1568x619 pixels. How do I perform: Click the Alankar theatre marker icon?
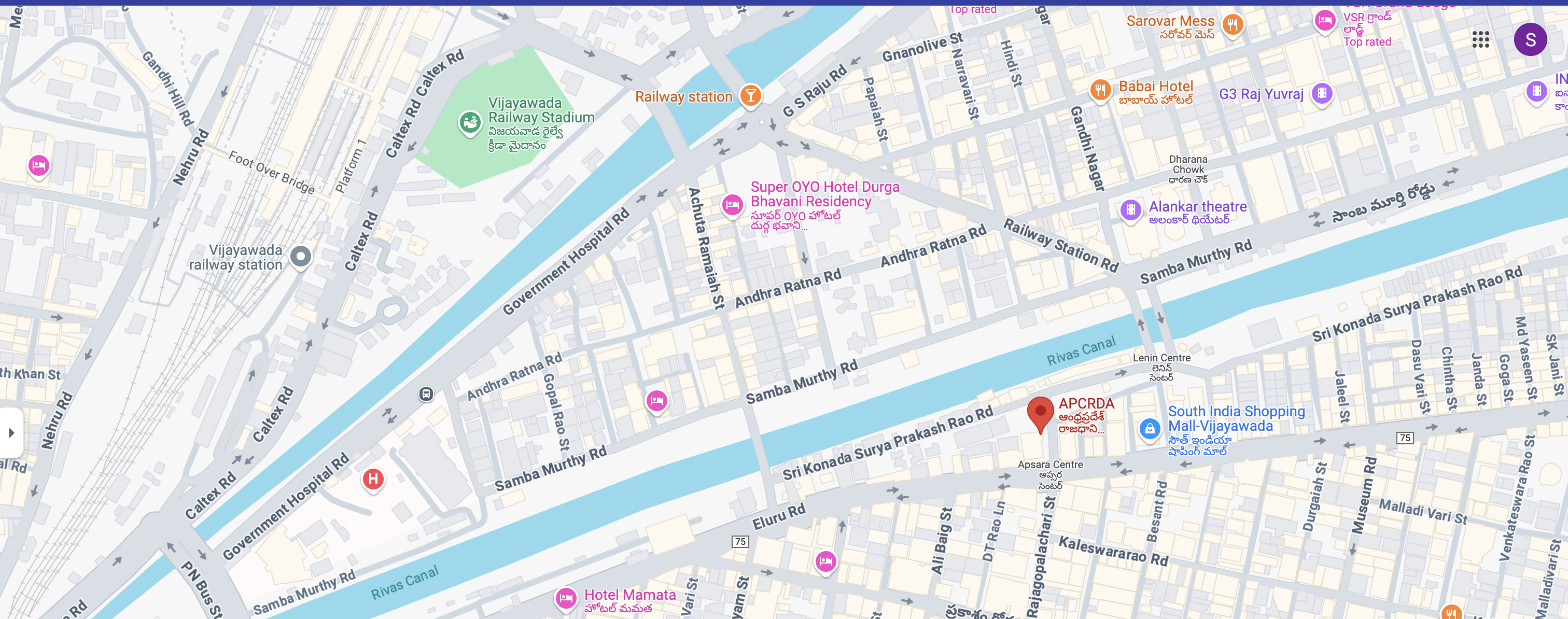[1130, 210]
